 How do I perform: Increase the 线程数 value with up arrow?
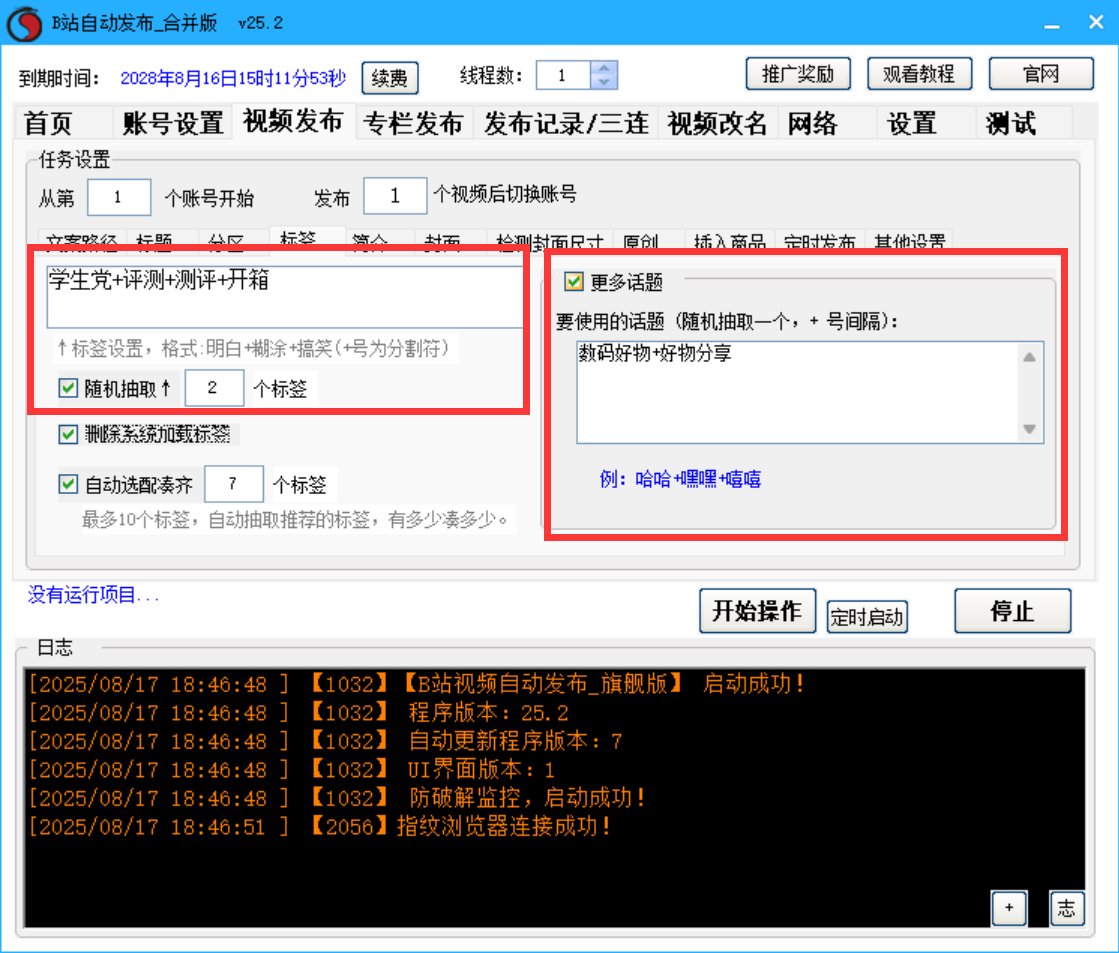click(x=604, y=68)
